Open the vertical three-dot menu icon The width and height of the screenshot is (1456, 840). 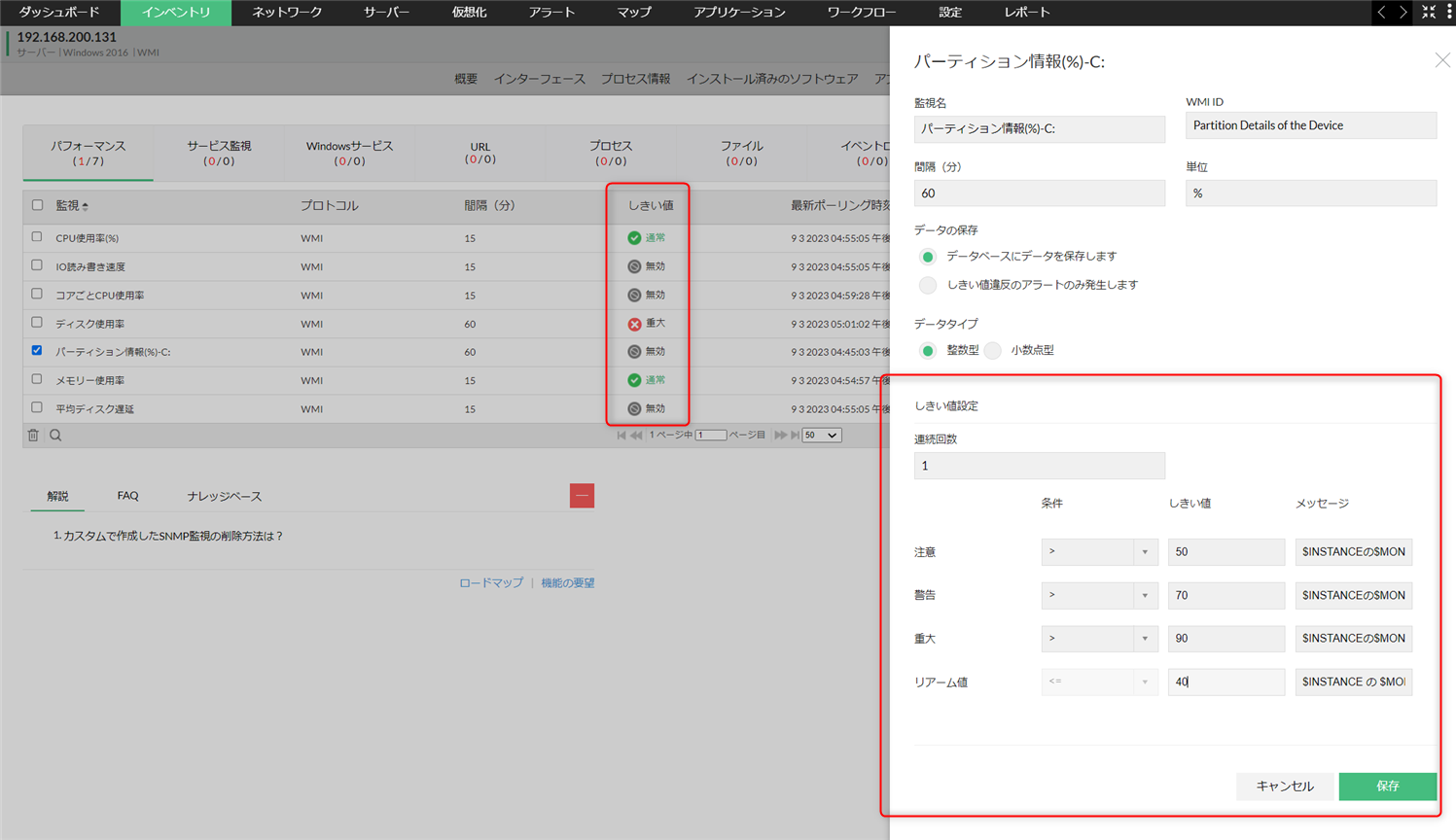click(1449, 12)
